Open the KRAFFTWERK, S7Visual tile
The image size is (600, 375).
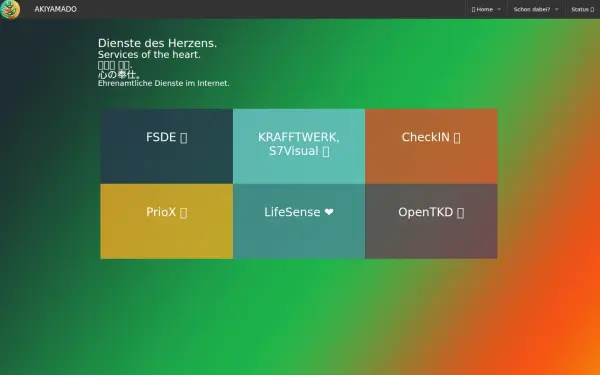[299, 146]
